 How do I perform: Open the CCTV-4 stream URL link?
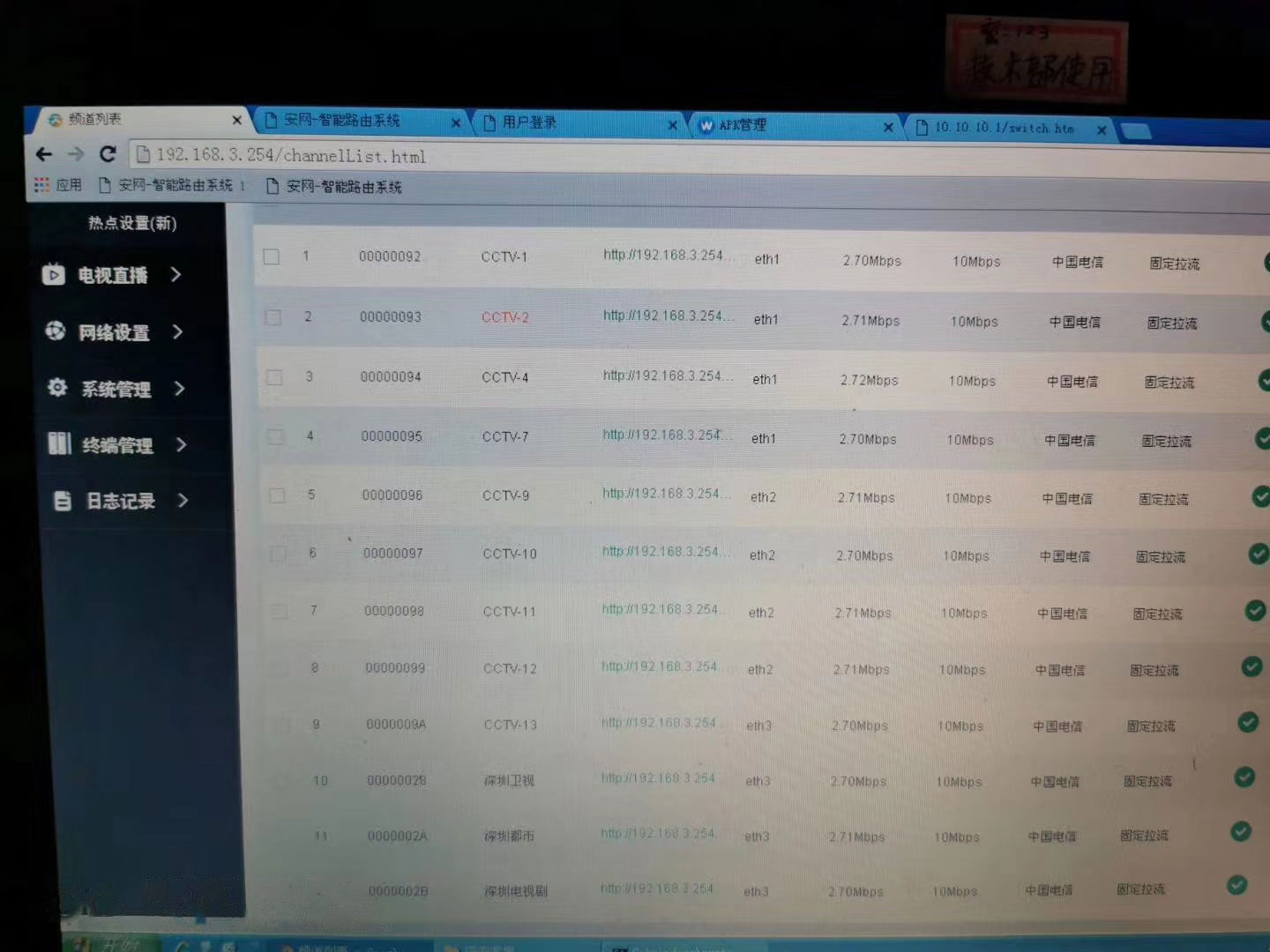coord(666,376)
